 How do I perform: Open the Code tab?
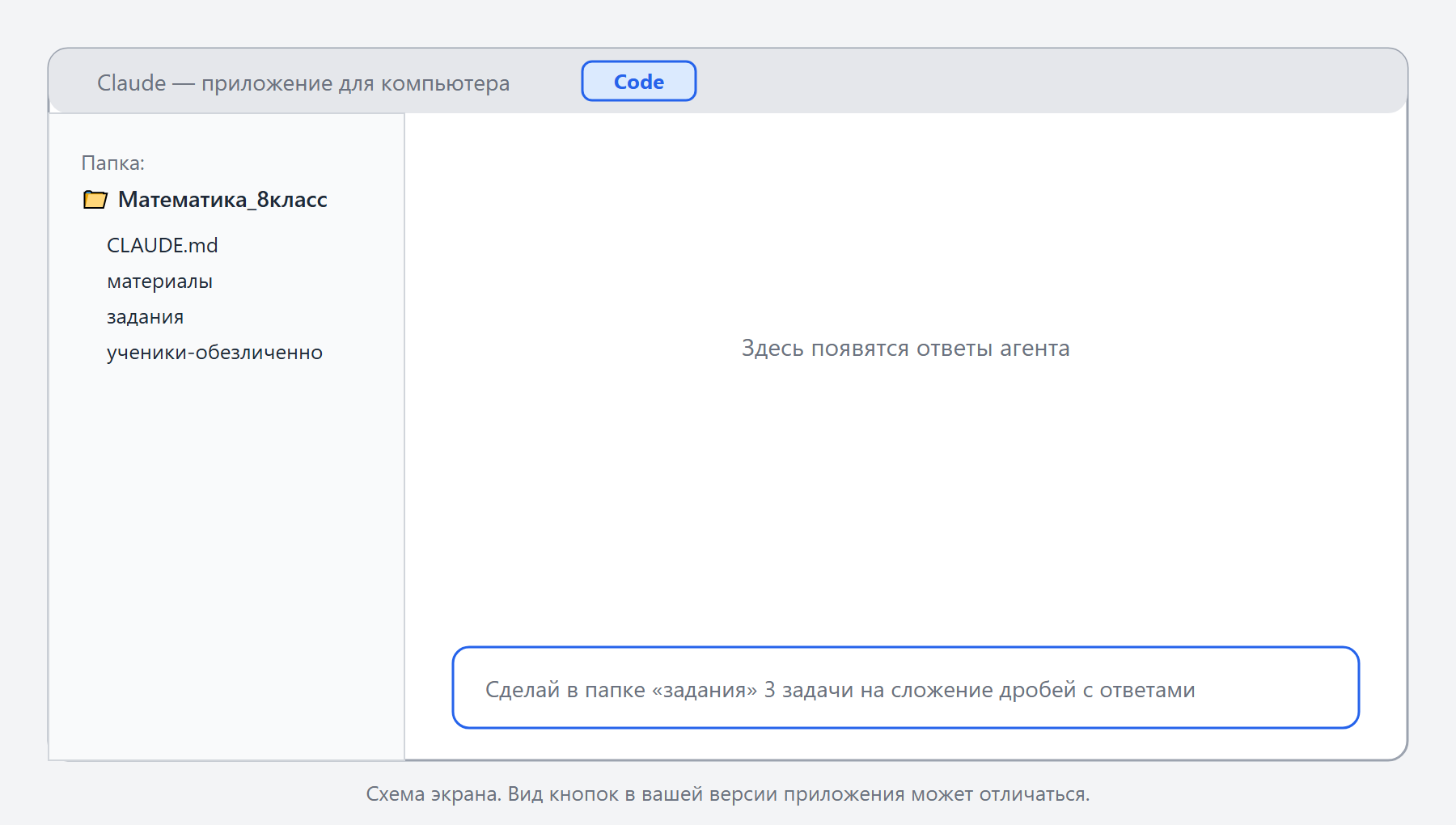[638, 81]
